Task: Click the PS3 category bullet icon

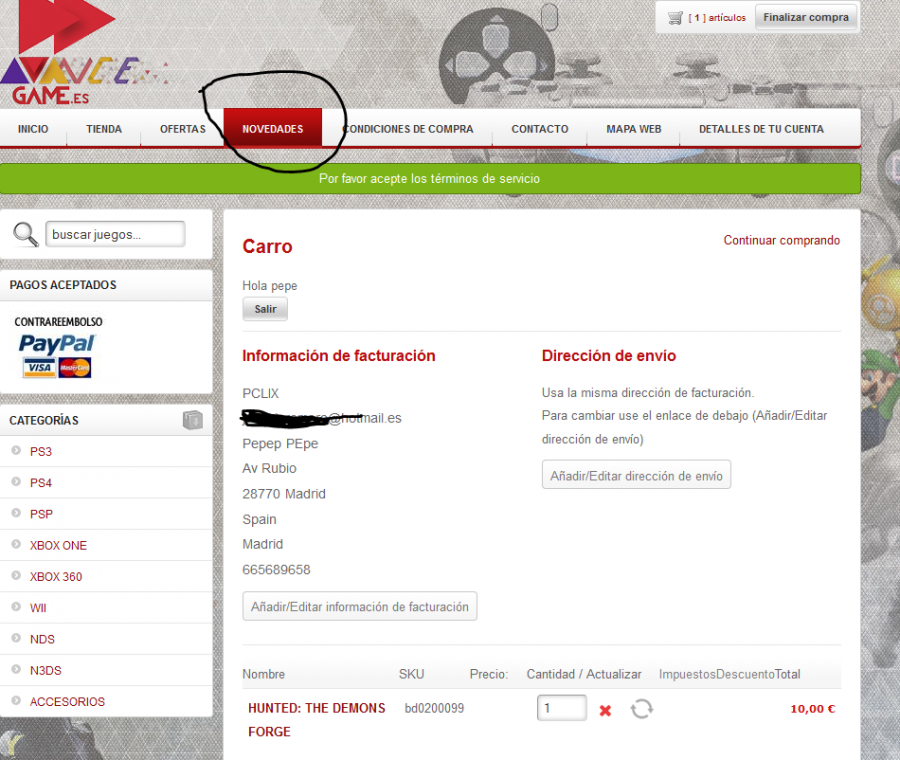Action: [16, 451]
